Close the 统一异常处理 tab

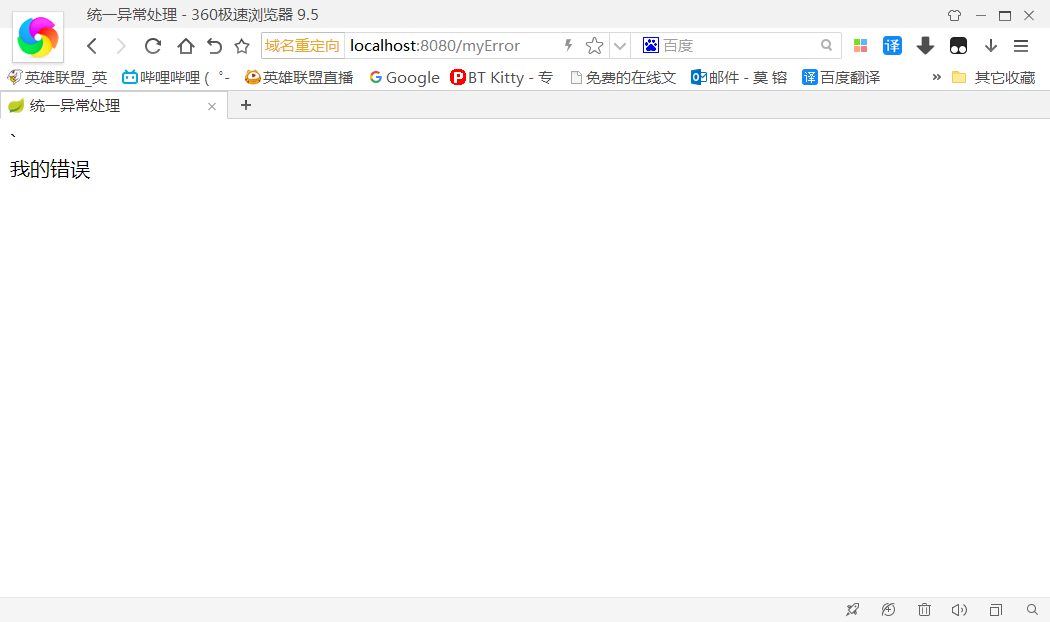point(212,106)
